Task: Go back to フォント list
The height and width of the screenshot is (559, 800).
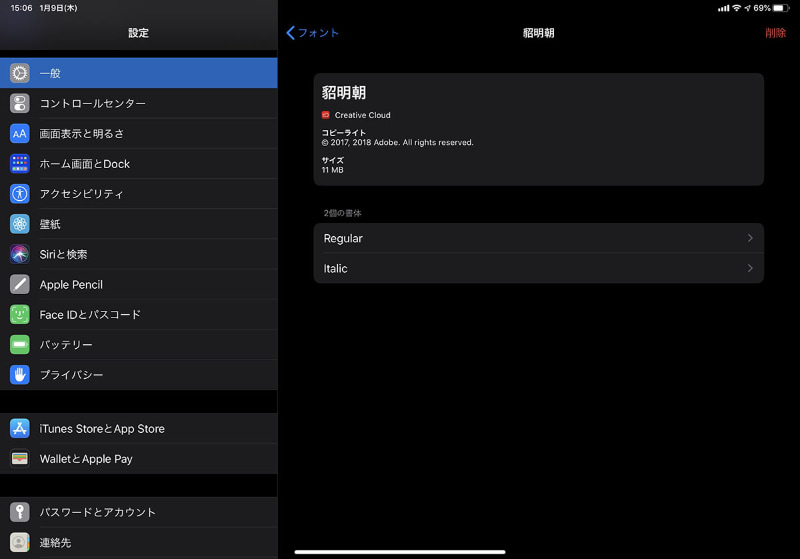Action: pyautogui.click(x=313, y=33)
